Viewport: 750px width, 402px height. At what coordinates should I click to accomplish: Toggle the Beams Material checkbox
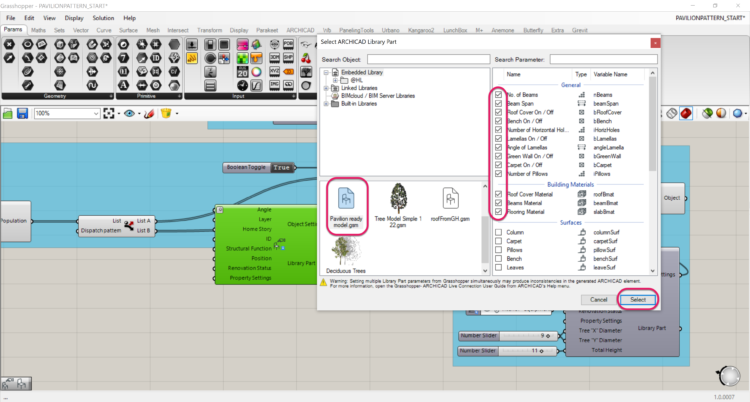pyautogui.click(x=499, y=203)
